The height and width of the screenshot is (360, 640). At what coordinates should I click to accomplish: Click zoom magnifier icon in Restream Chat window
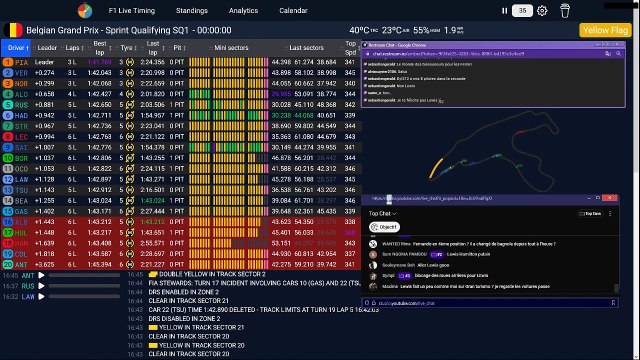coord(618,53)
